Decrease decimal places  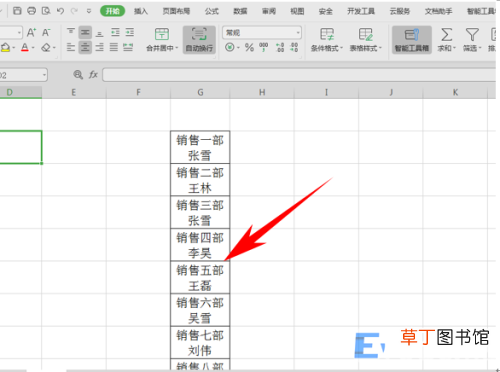[294, 47]
